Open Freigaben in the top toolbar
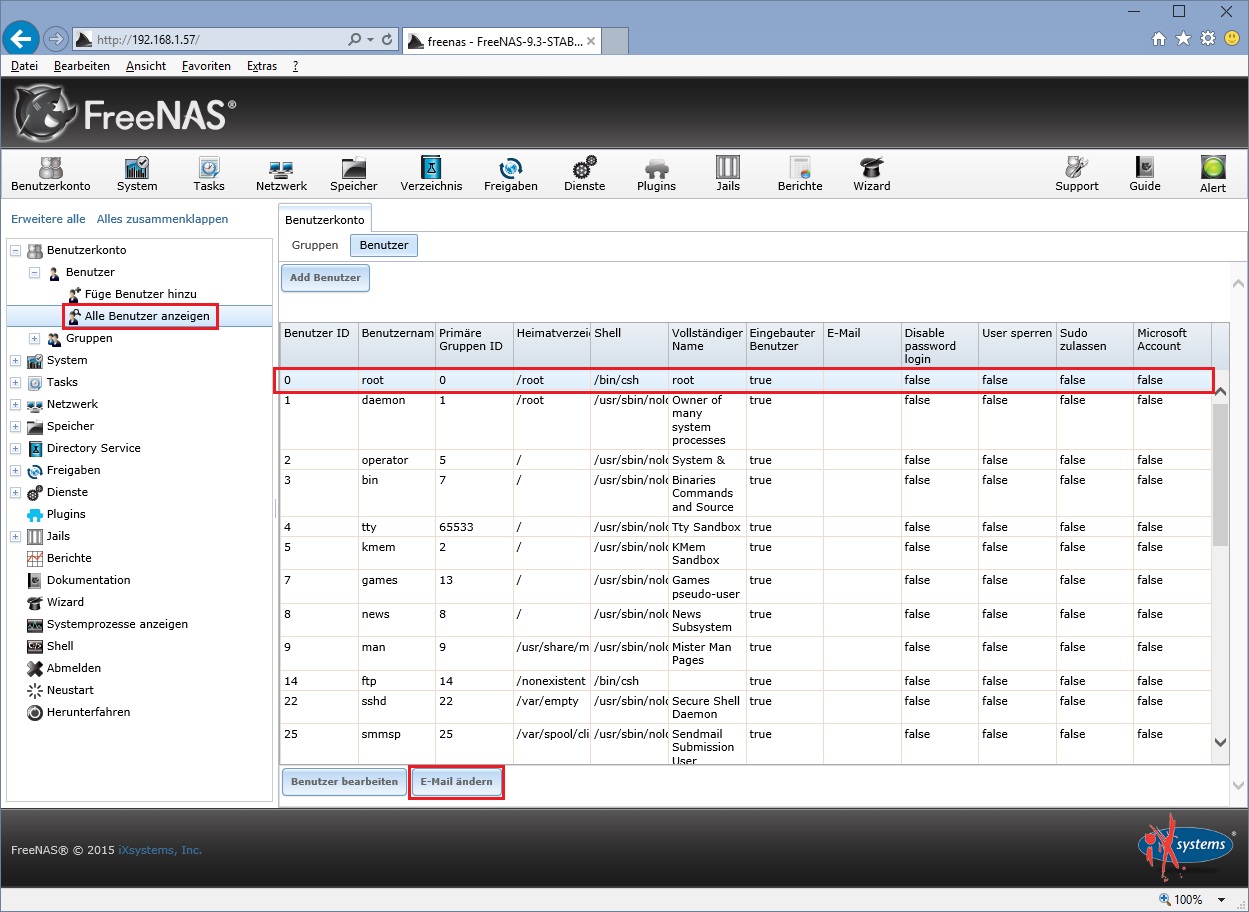 pos(511,173)
